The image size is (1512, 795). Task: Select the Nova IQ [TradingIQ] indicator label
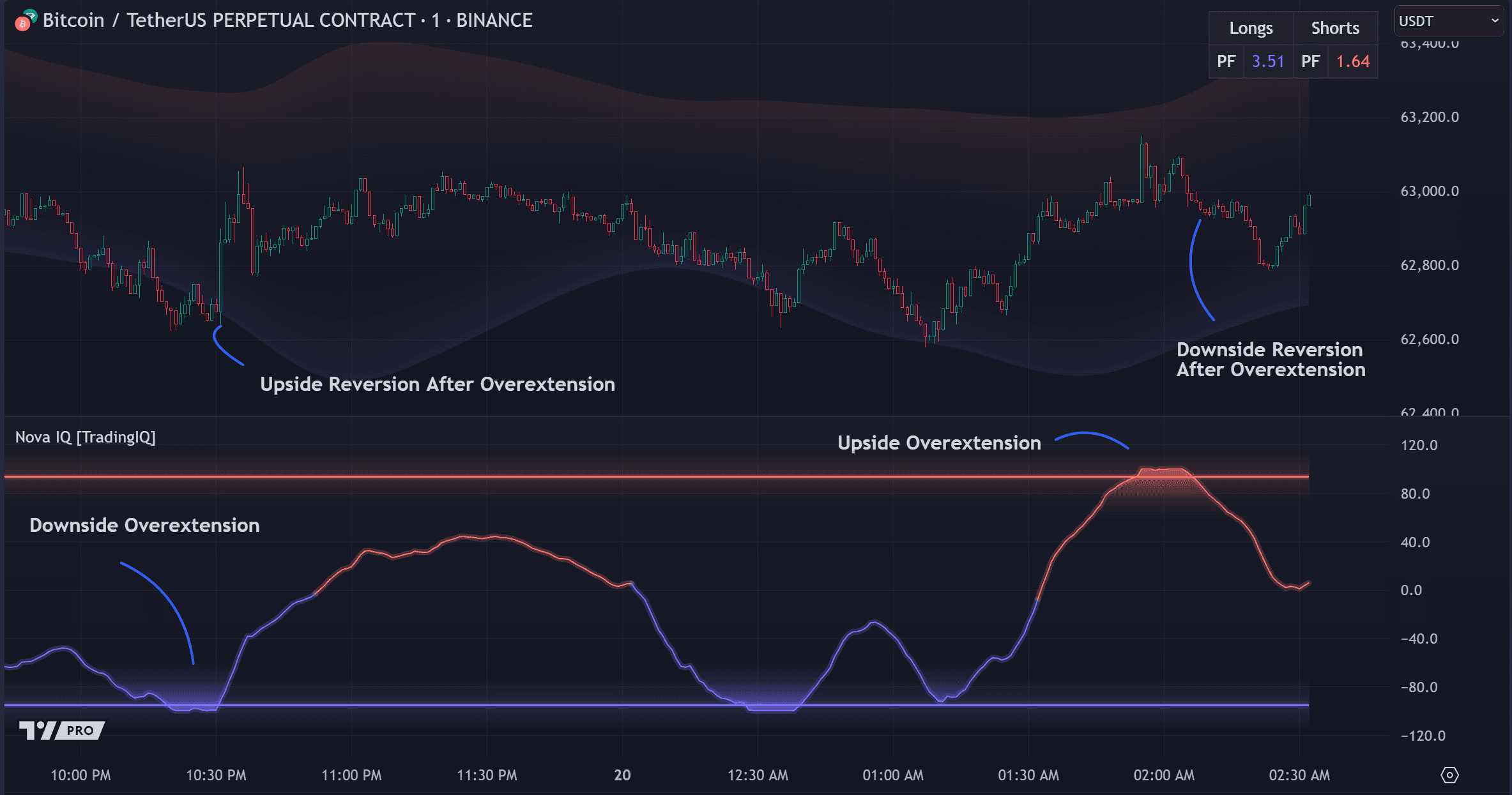tap(86, 437)
